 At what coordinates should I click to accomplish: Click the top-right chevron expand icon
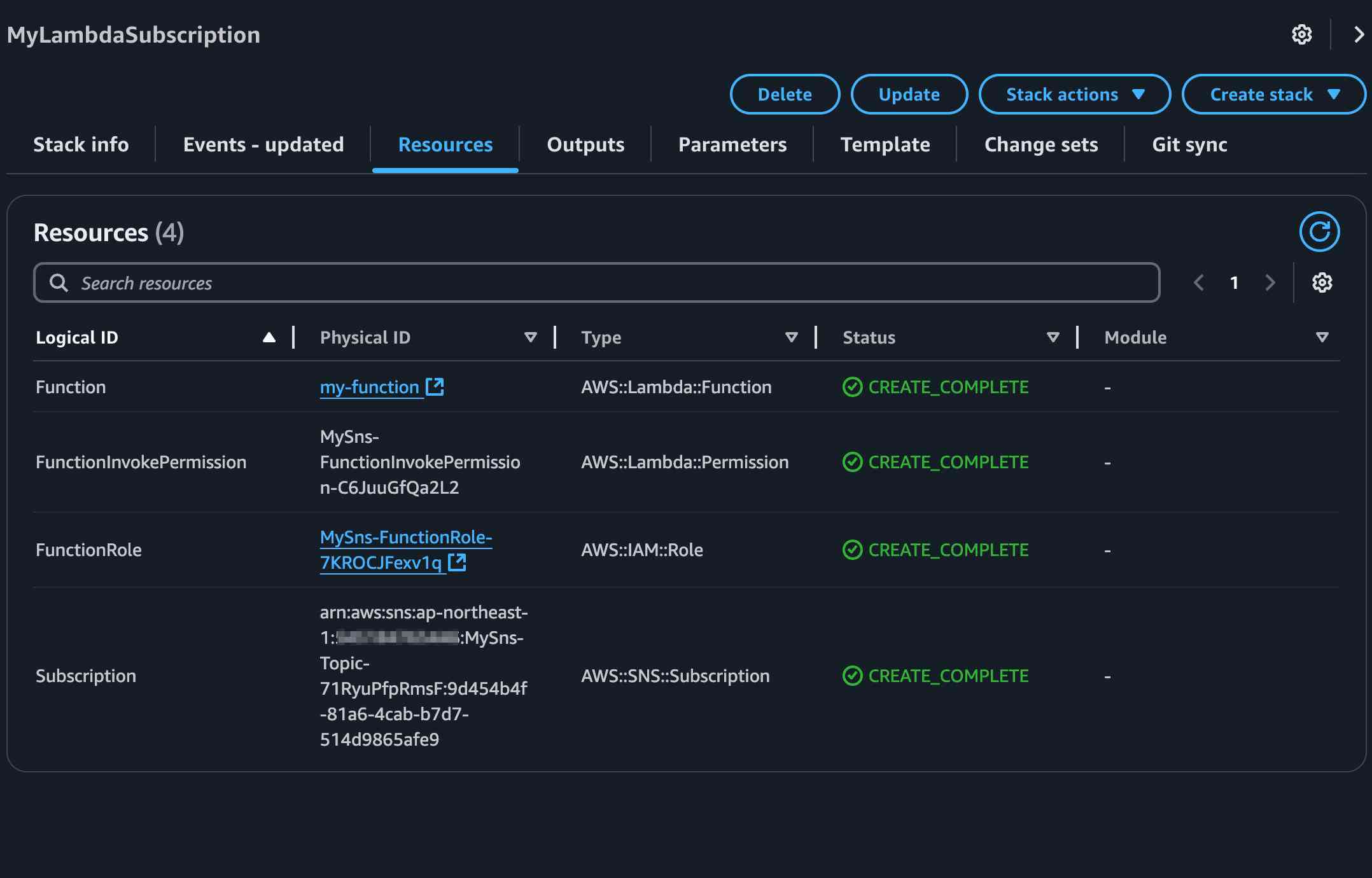tap(1358, 34)
